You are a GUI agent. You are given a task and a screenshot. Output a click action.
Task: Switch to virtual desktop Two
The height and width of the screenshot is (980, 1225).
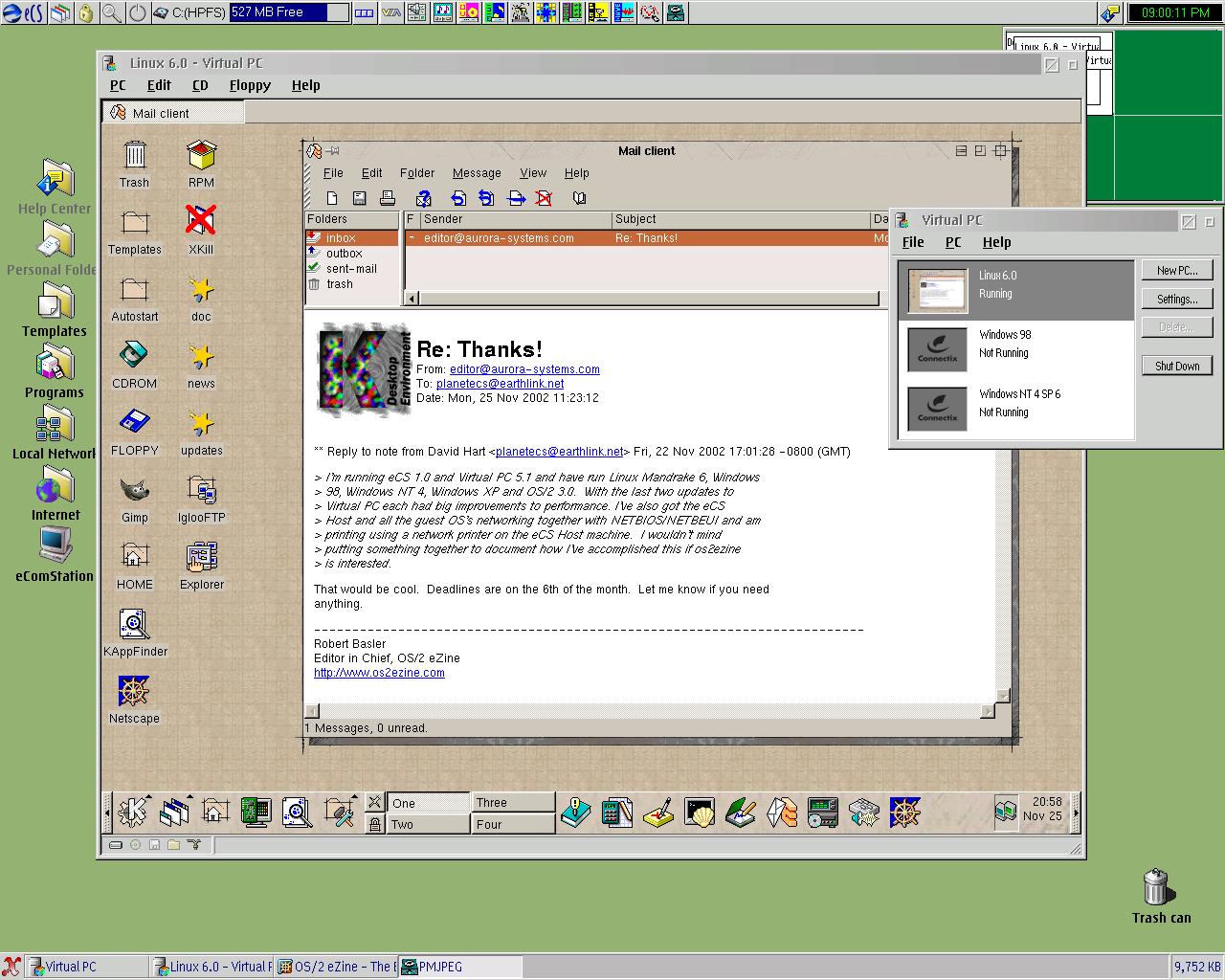coord(429,824)
